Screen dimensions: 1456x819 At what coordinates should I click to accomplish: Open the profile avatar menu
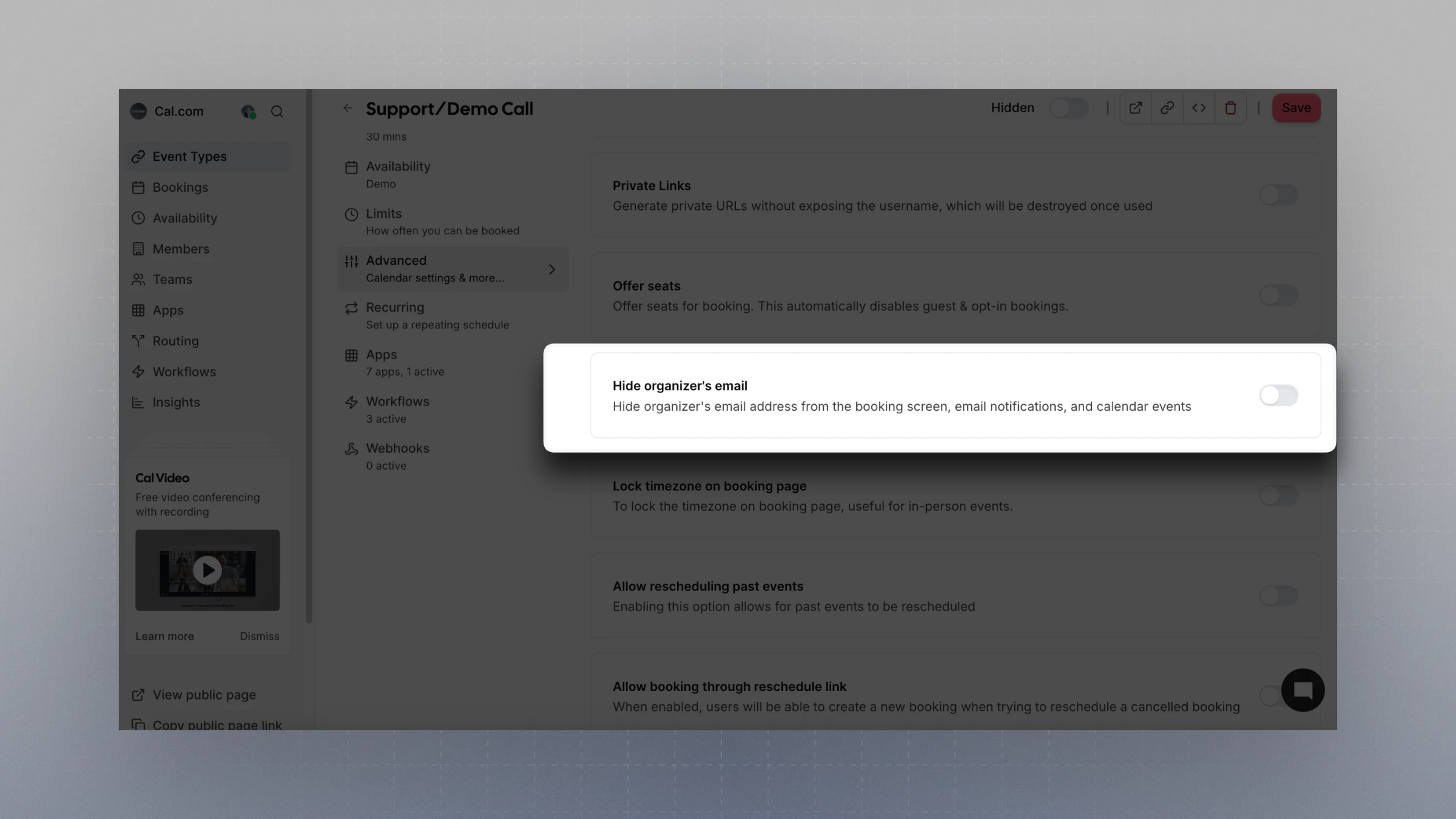tap(248, 111)
